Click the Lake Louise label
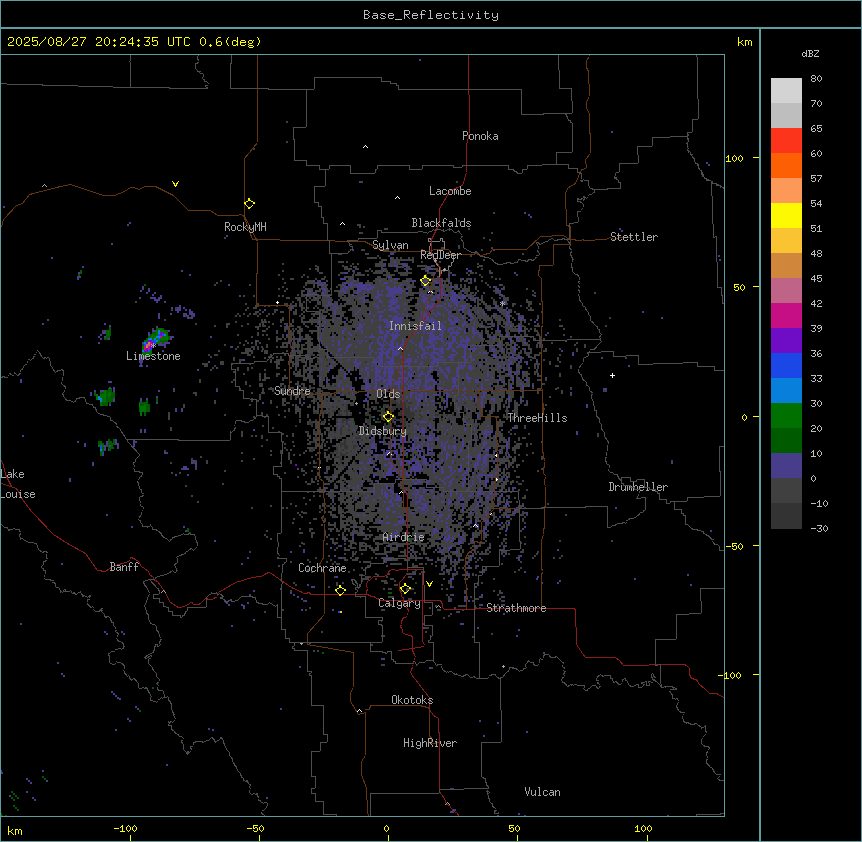 [x=18, y=484]
